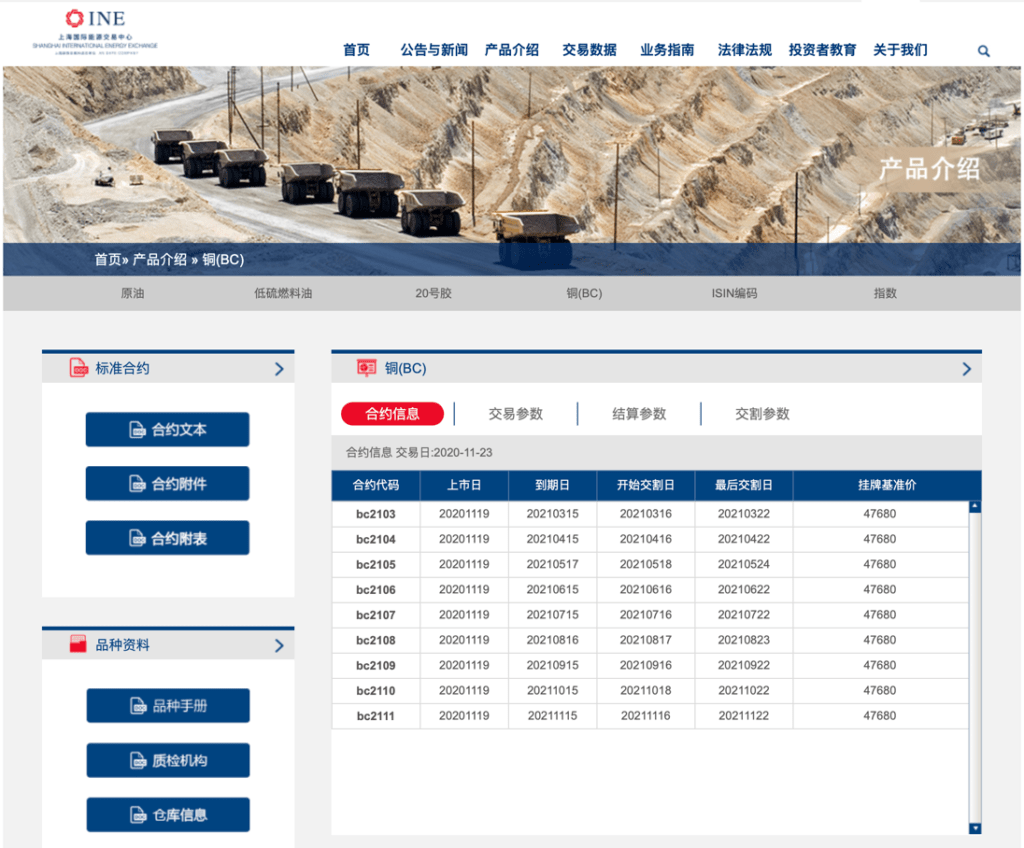Click the 标准合约 document icon
This screenshot has height=848, width=1024.
pyautogui.click(x=79, y=368)
